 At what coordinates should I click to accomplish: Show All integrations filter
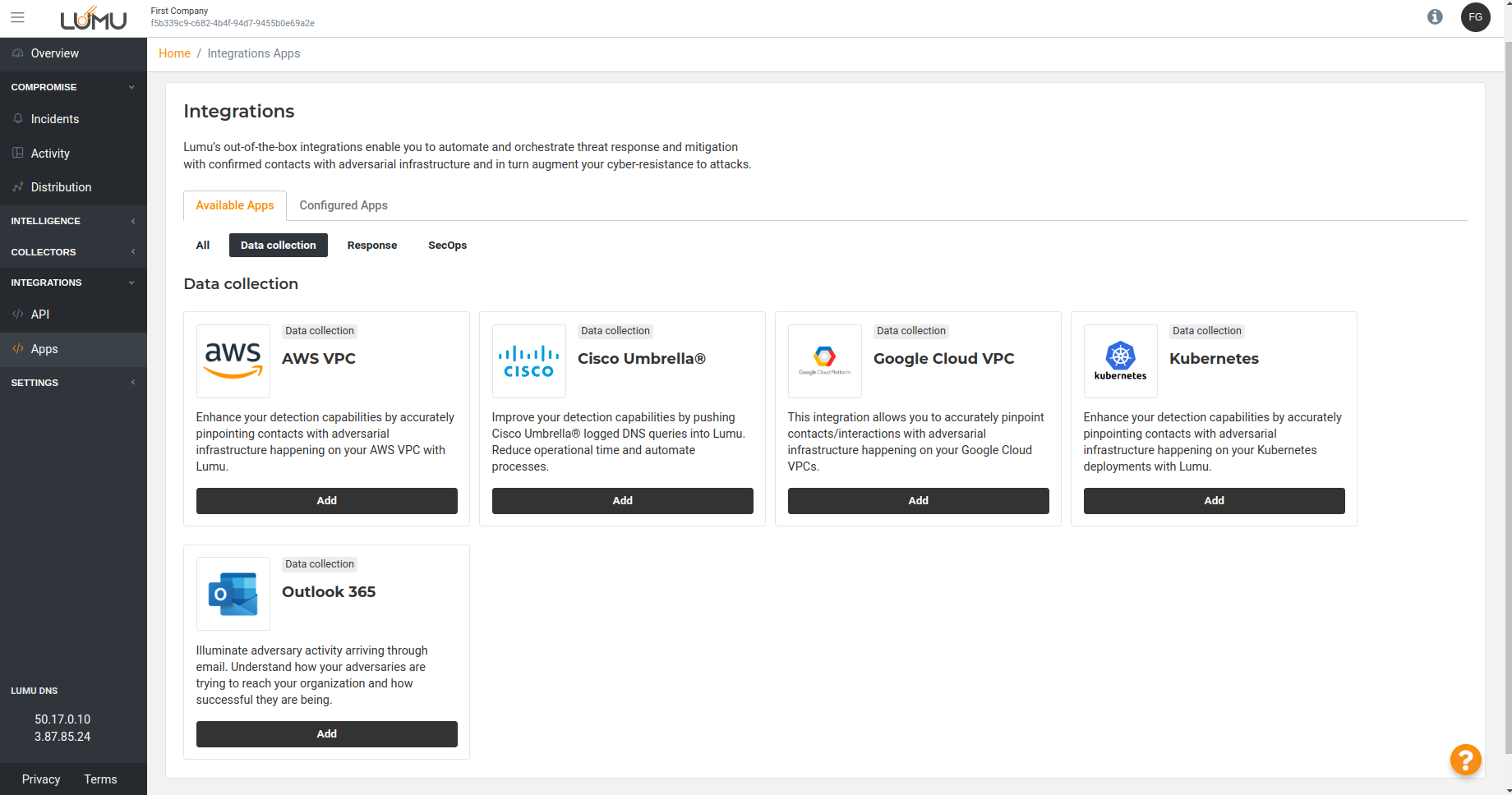(203, 246)
